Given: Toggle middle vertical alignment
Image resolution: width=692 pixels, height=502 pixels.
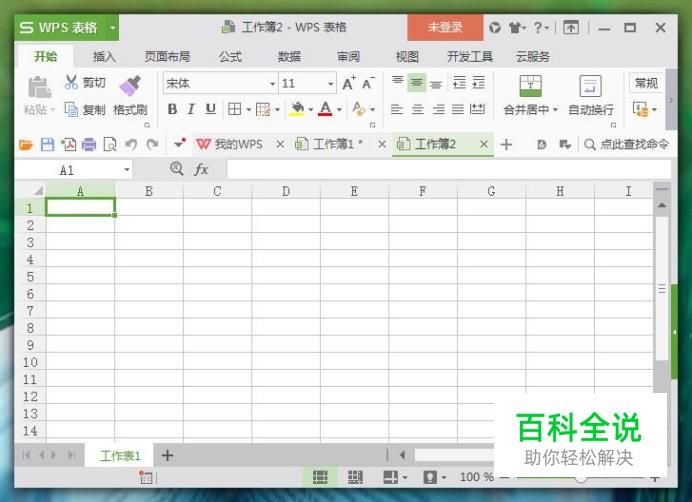Looking at the screenshot, I should pyautogui.click(x=417, y=83).
